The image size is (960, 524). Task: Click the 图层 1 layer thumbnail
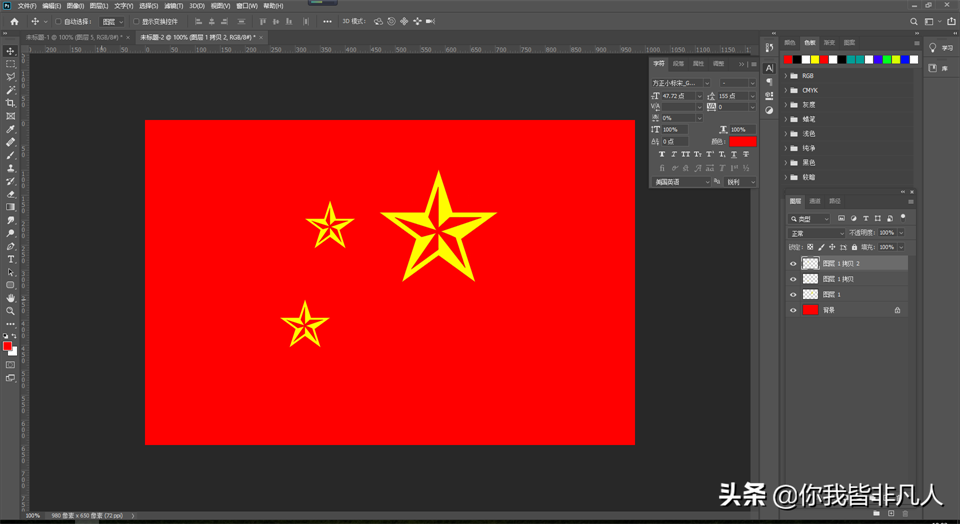810,294
